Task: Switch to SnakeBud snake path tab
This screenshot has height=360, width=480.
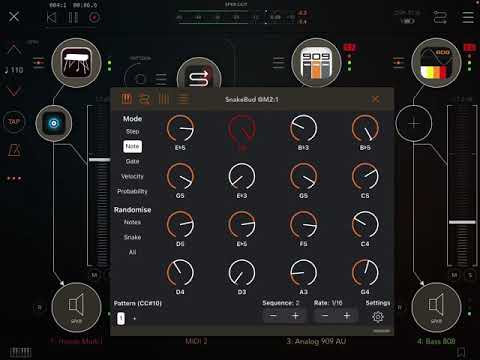Action: [x=145, y=99]
